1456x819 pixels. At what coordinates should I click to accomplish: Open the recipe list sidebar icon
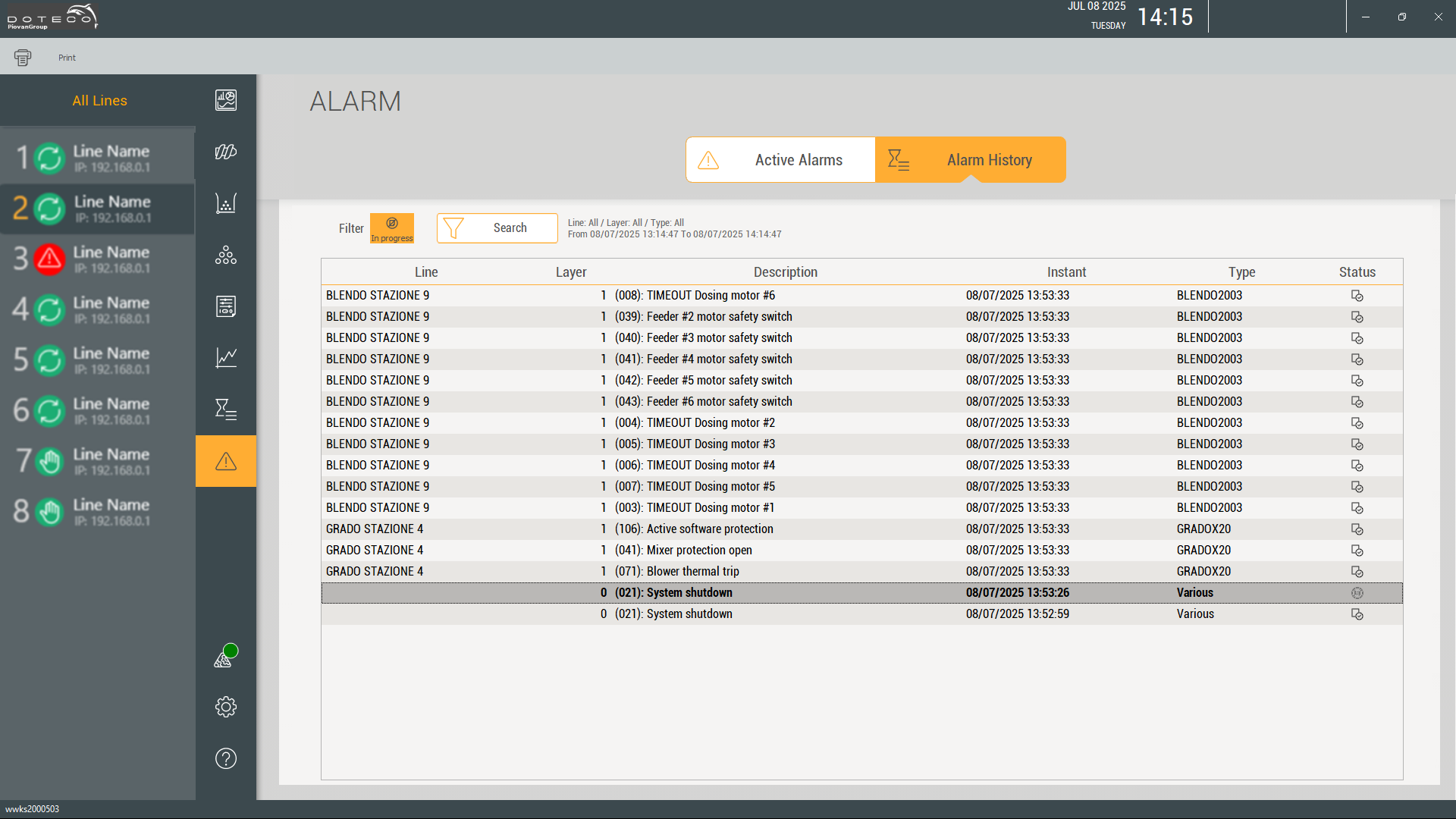225,306
